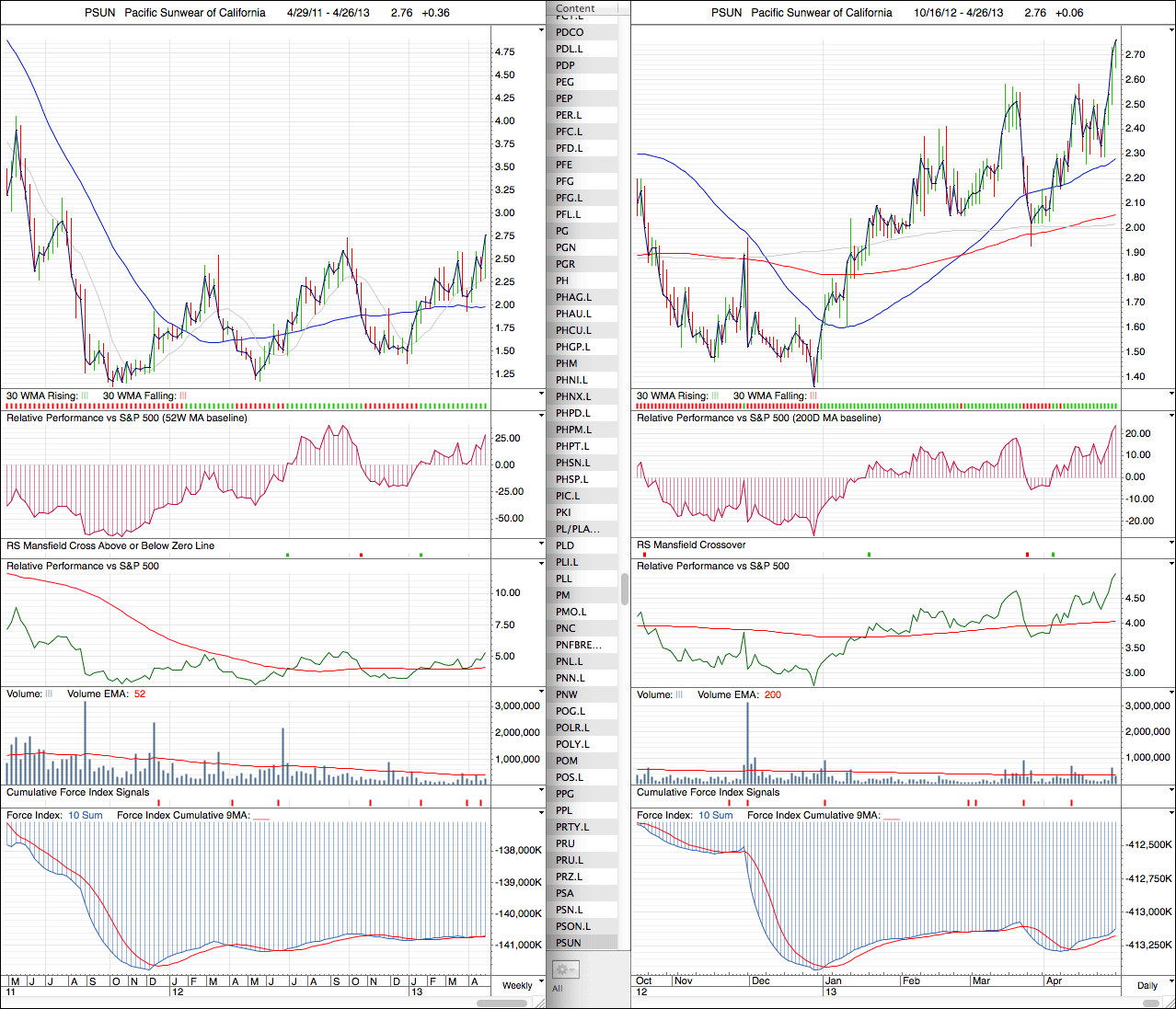Expand weekly price panel options arrow
The height and width of the screenshot is (1009, 1176).
[541, 30]
